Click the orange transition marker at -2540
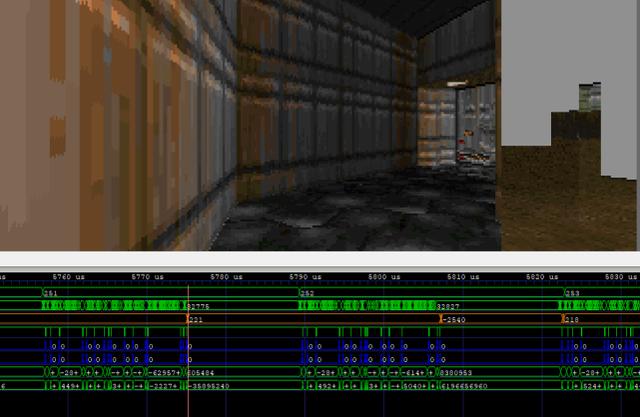 (x=441, y=319)
